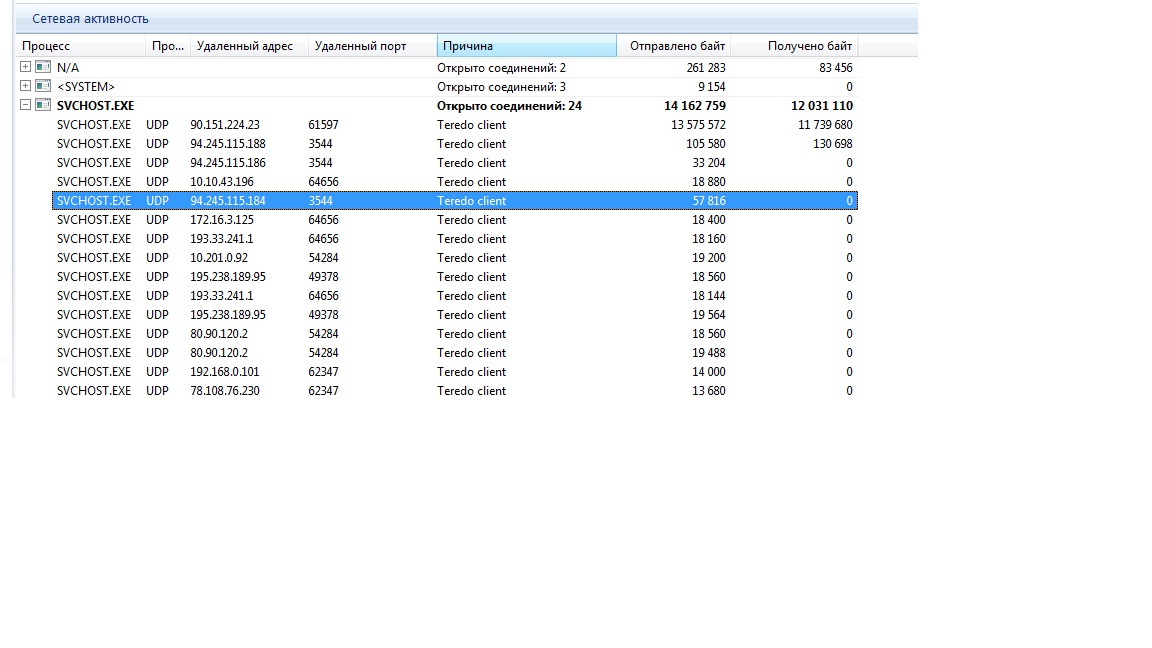Select the highlighted 94.245.115.184 row
1152x648 pixels.
point(228,201)
